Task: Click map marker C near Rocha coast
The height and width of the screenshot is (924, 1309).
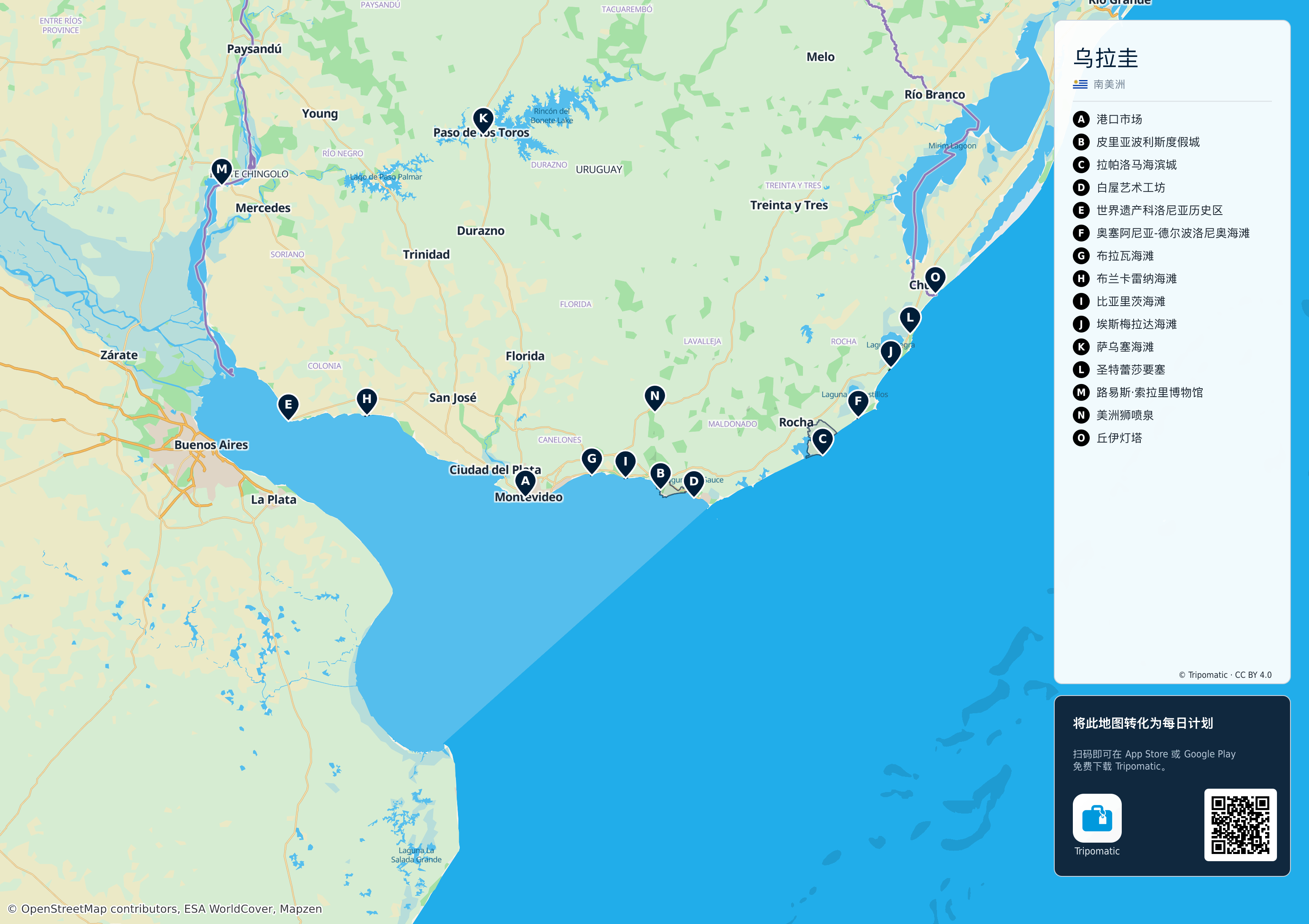Action: [x=822, y=441]
